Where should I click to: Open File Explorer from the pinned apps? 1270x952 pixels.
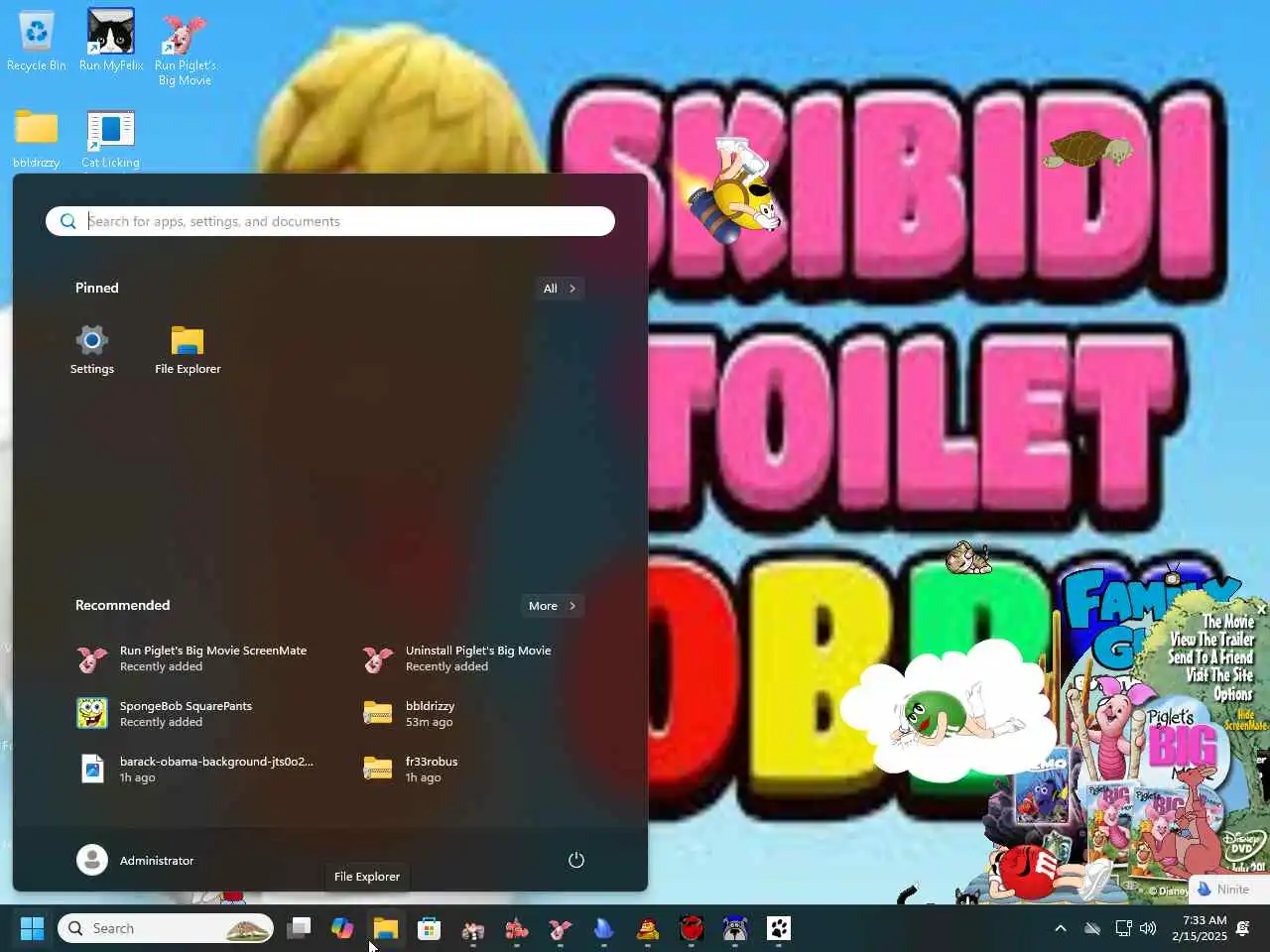[188, 350]
